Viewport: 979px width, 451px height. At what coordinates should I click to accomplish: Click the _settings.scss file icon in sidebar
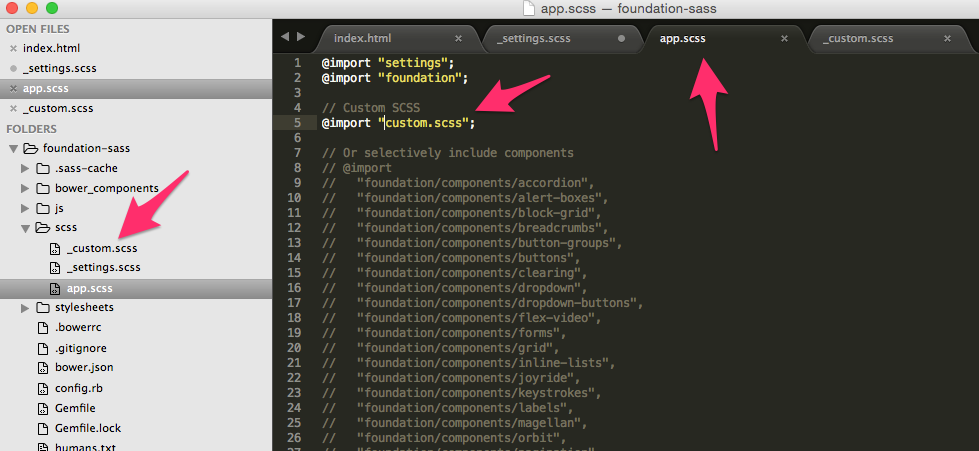pos(55,268)
